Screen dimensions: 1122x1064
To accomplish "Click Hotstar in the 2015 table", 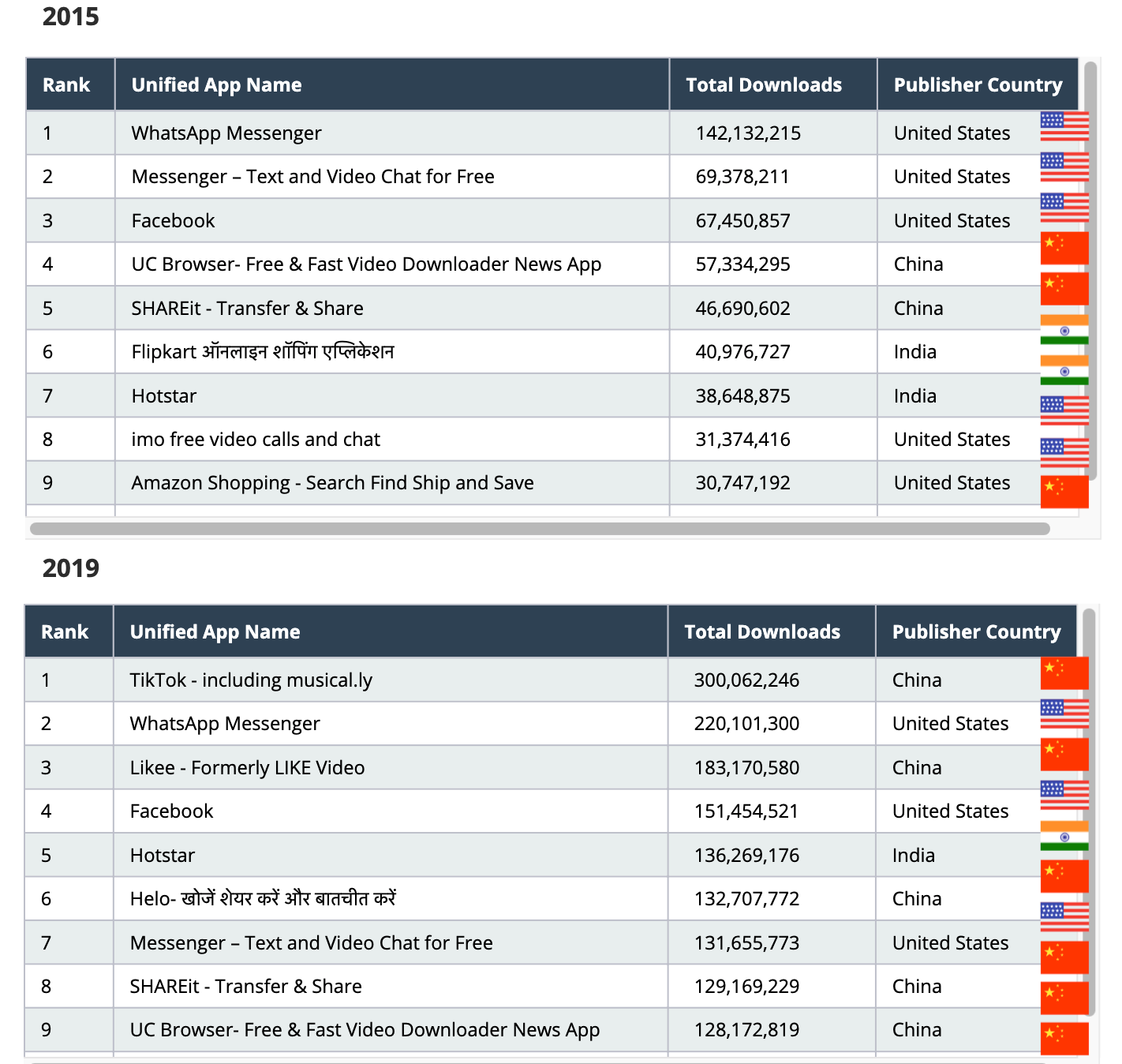I will pyautogui.click(x=164, y=396).
